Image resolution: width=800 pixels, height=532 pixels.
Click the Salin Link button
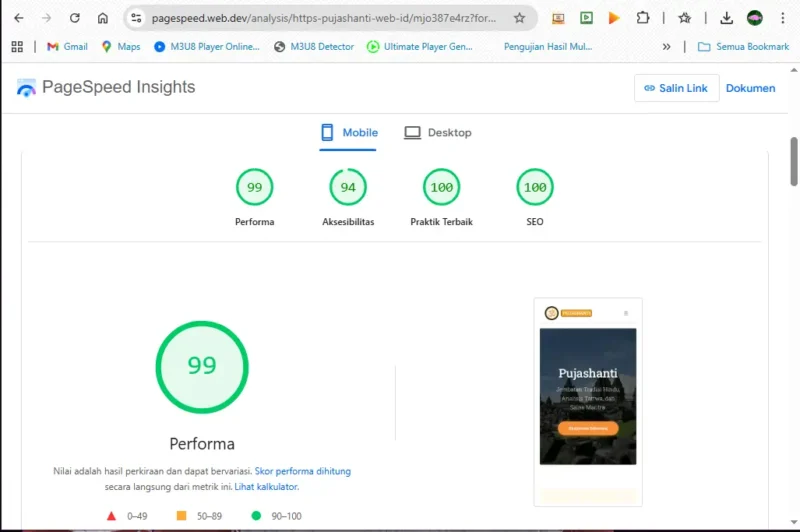click(x=677, y=88)
